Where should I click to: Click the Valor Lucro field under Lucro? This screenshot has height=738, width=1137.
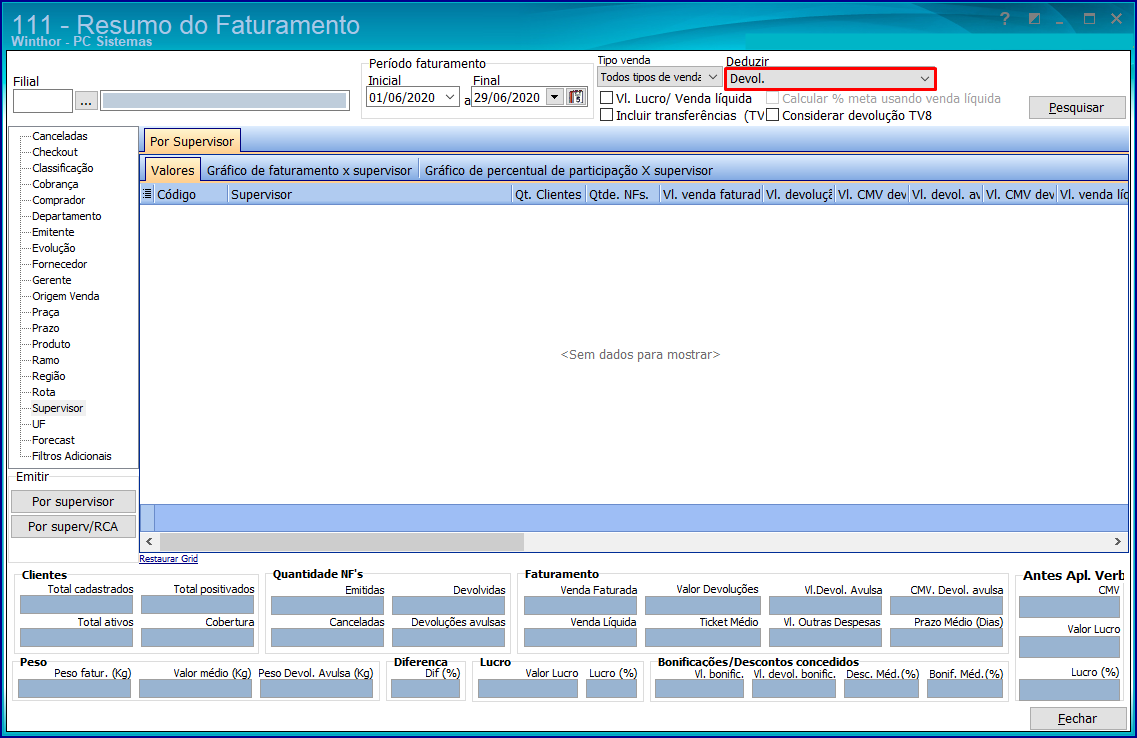[x=528, y=689]
